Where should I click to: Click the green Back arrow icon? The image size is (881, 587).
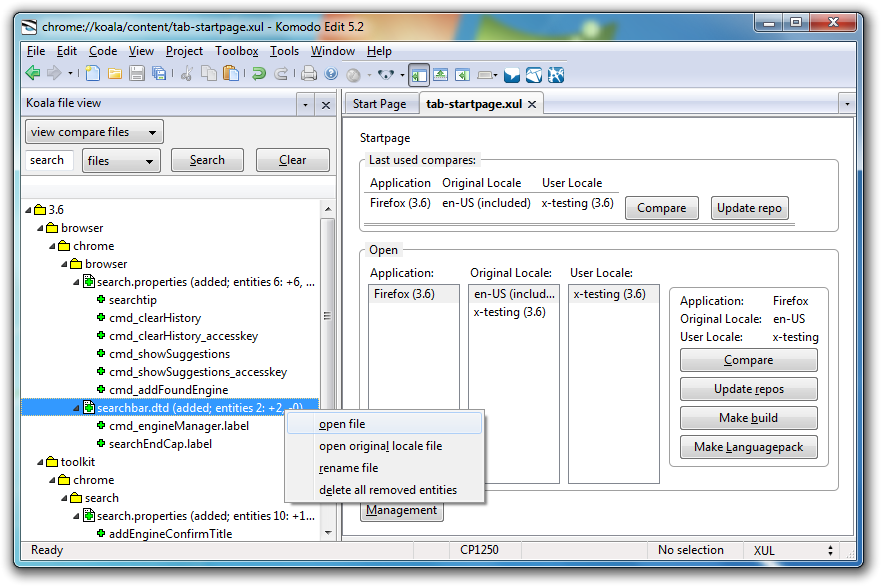pyautogui.click(x=33, y=73)
